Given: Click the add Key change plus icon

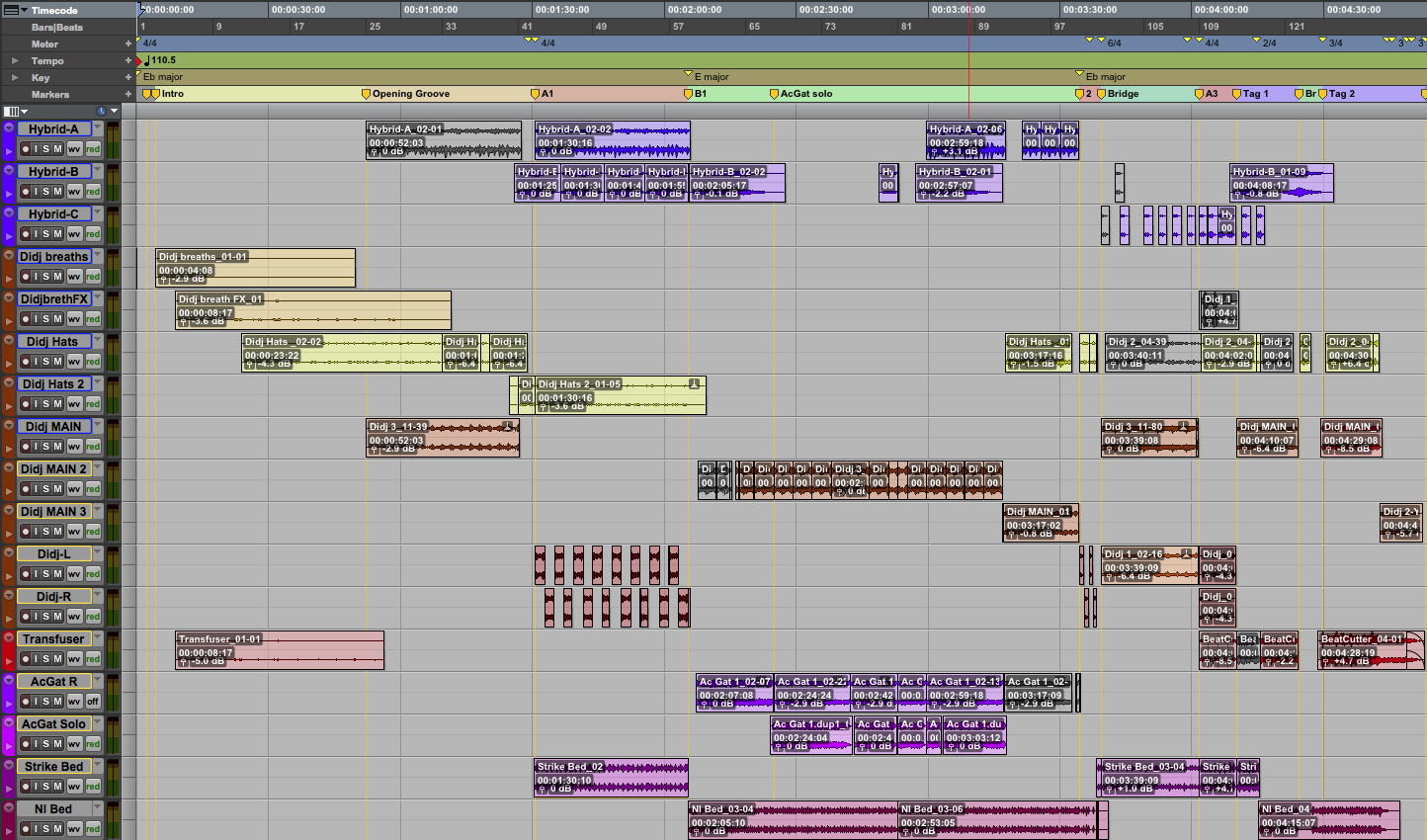Looking at the screenshot, I should [127, 77].
